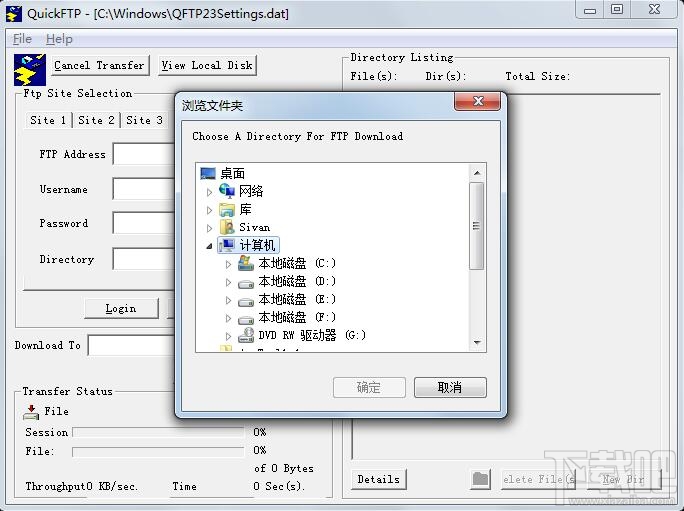This screenshot has width=684, height=511.
Task: Click the Details button
Action: pyautogui.click(x=379, y=479)
